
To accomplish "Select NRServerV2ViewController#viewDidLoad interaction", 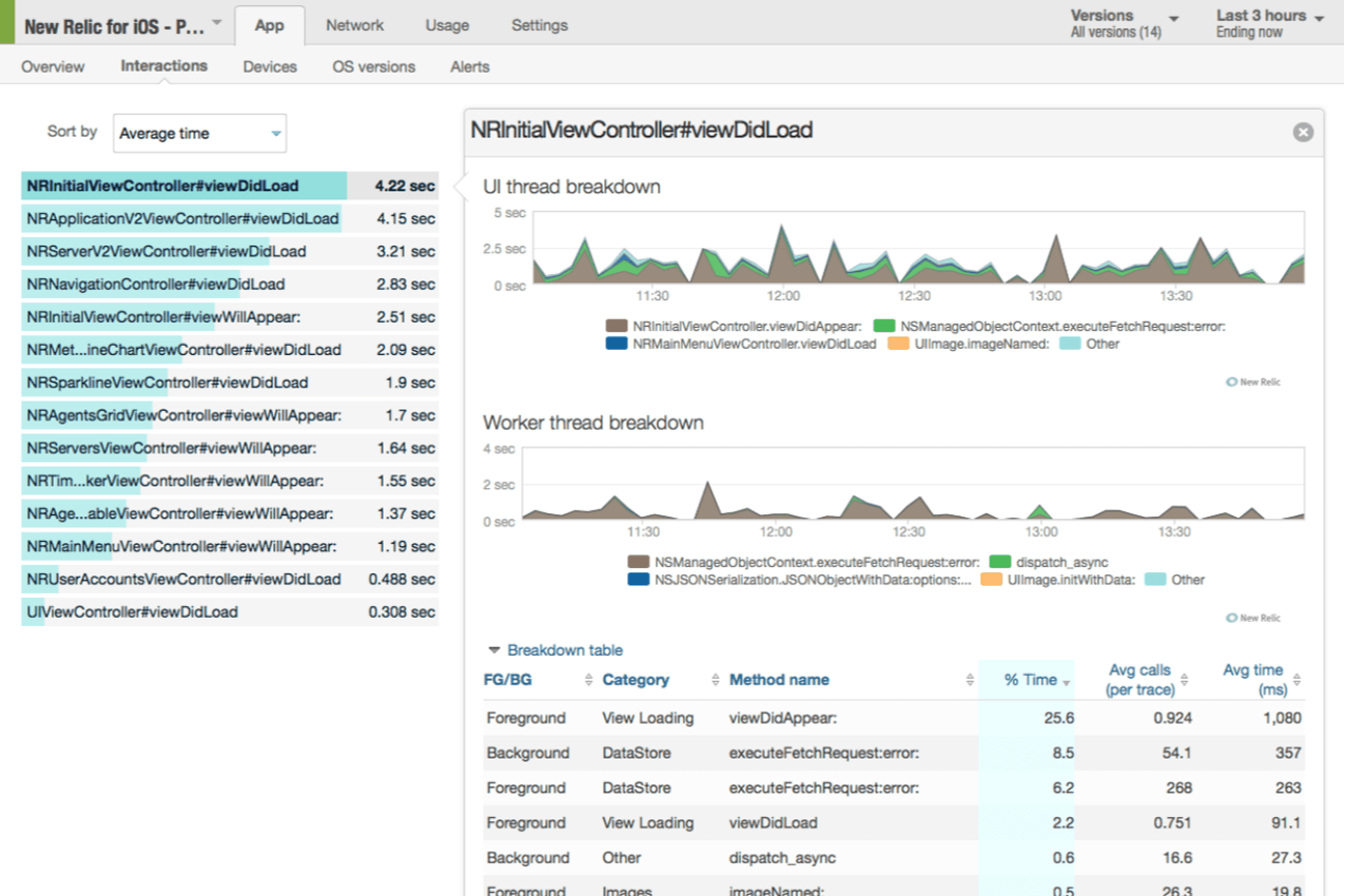I will pos(167,251).
